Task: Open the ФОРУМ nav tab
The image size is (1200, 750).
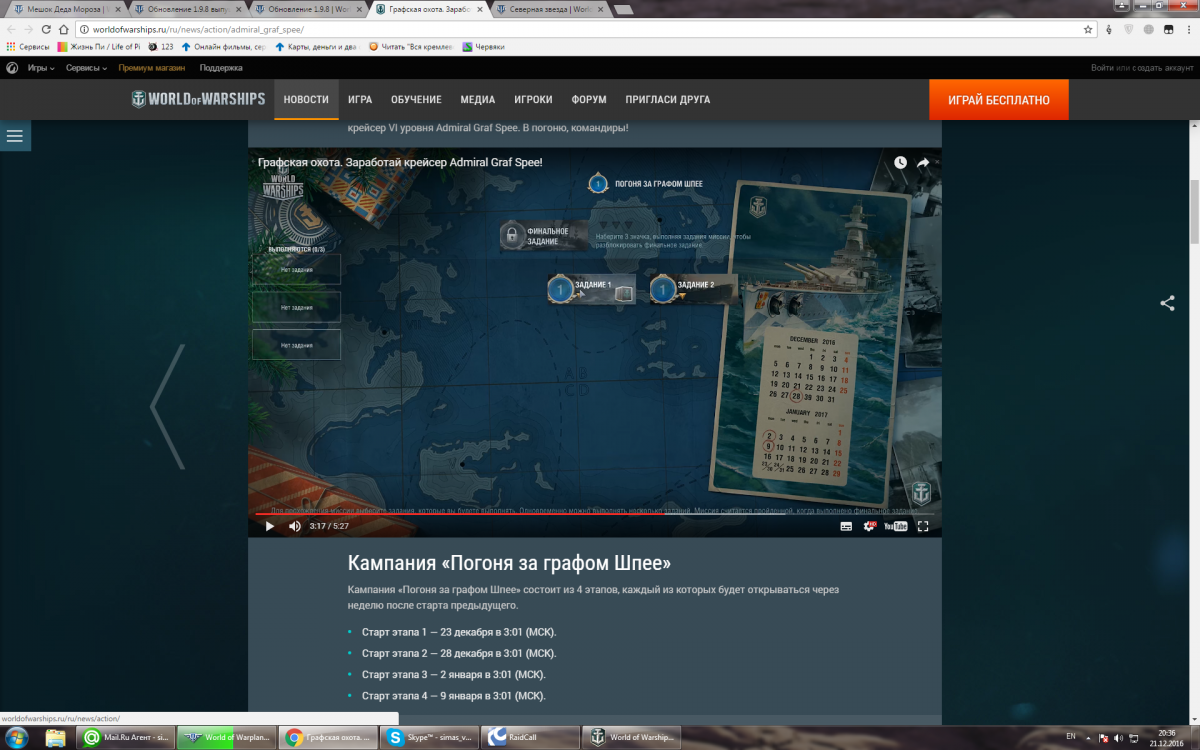Action: [x=589, y=100]
